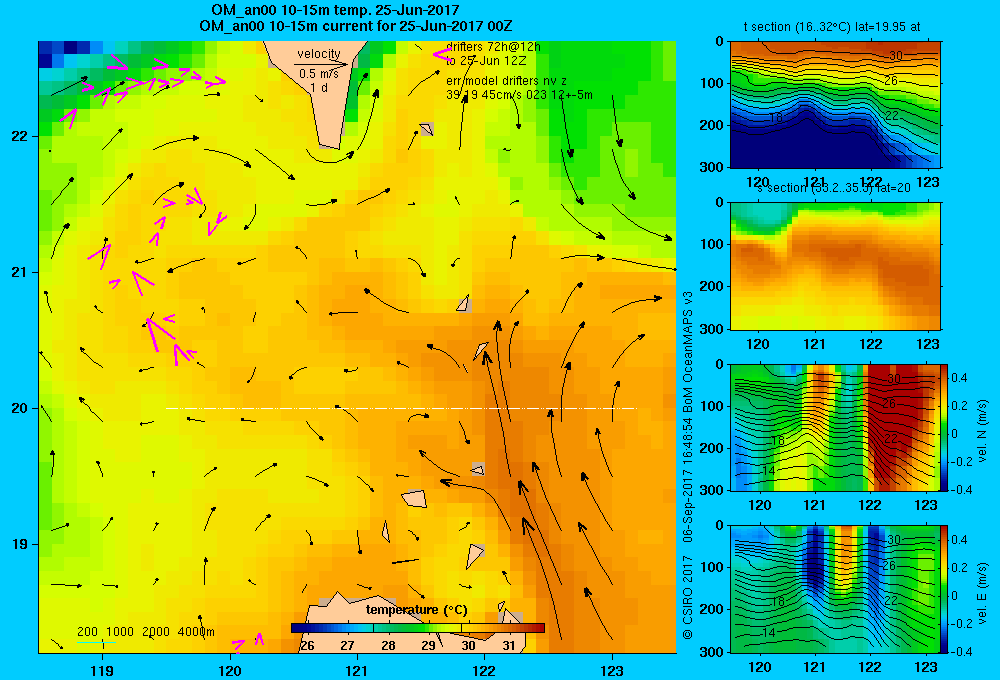
Task: Click longitude label 121 on main map axis
Action: click(357, 670)
